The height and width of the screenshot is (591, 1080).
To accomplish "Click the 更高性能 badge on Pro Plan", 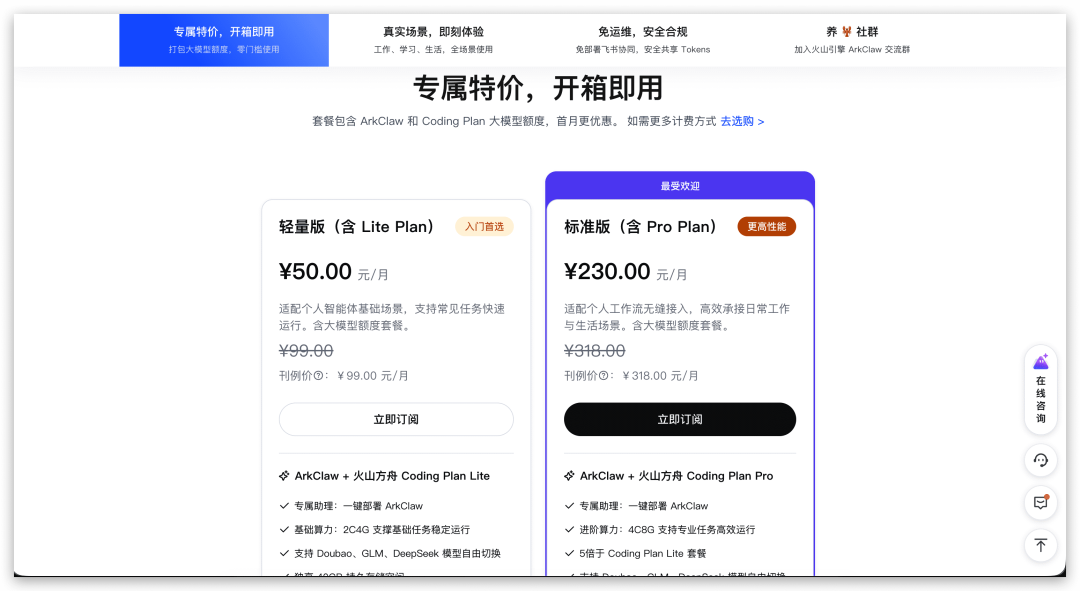I will coord(766,227).
